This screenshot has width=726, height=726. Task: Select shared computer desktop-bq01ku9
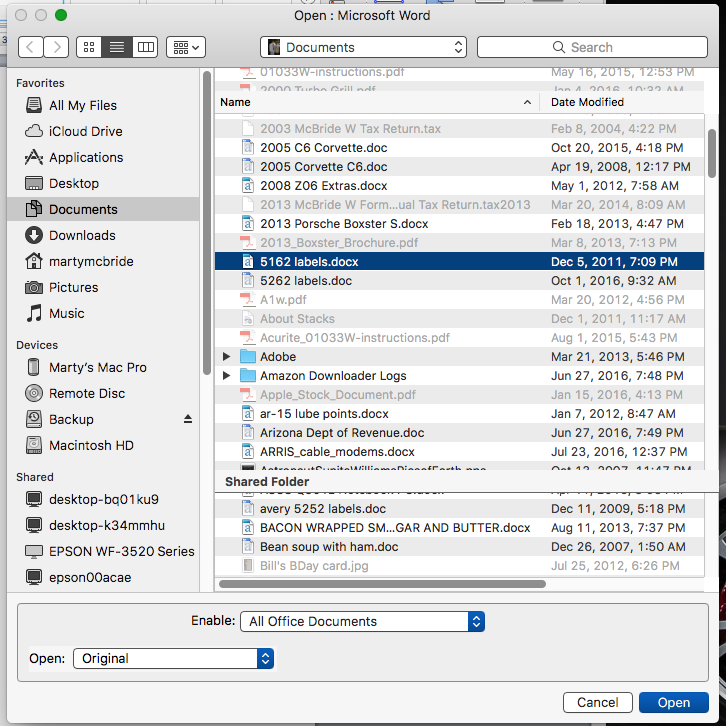pos(103,499)
